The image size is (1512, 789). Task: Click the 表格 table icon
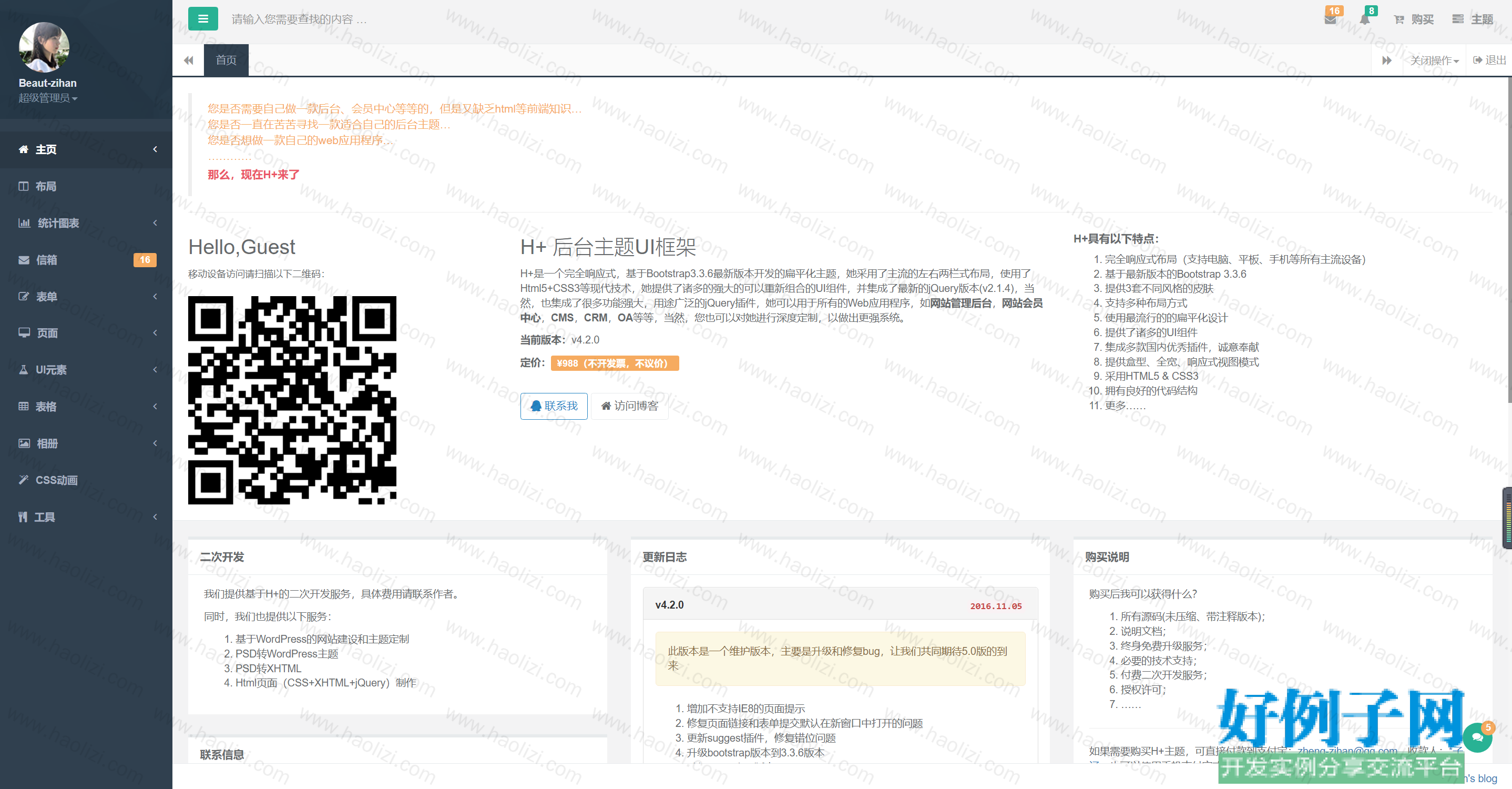(x=24, y=406)
